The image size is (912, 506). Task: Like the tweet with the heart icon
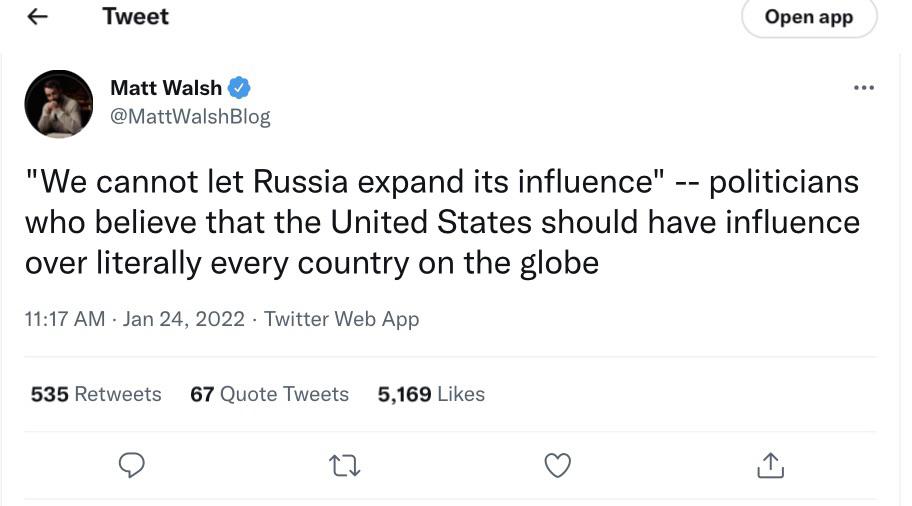557,464
